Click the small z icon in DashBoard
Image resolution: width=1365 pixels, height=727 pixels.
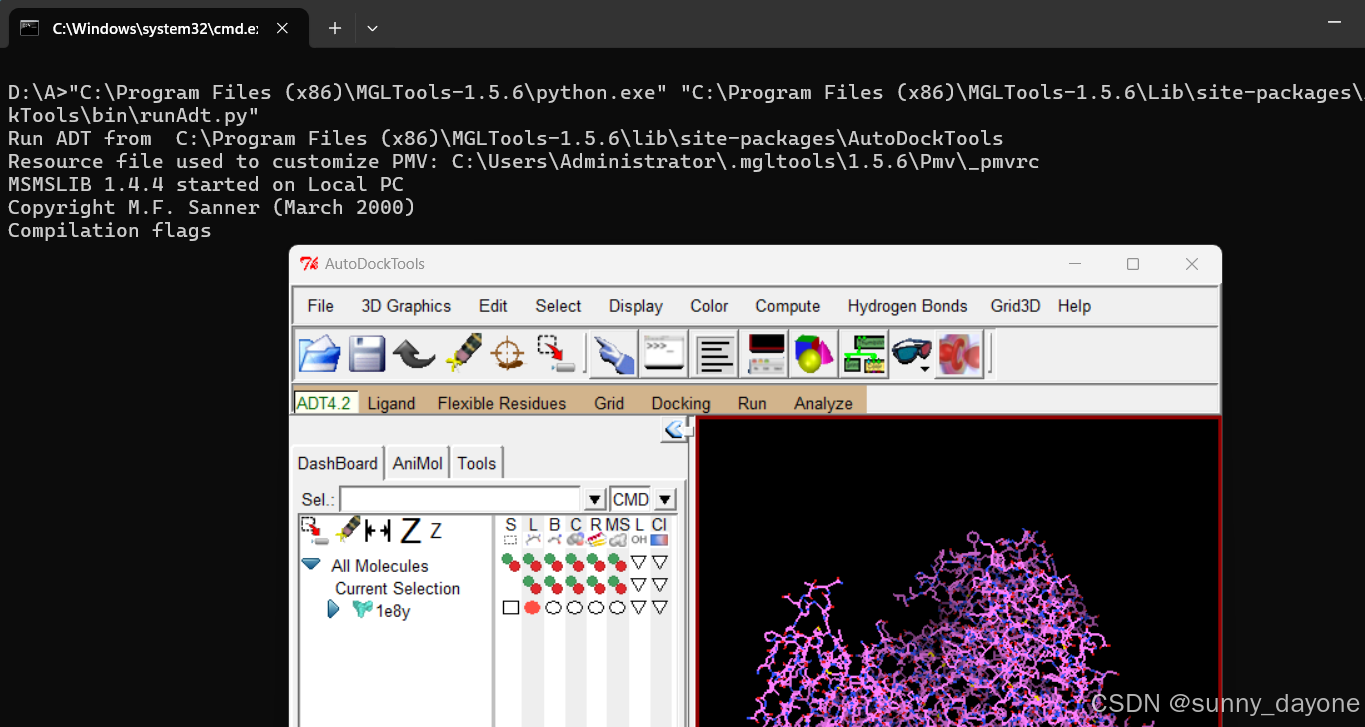(436, 532)
